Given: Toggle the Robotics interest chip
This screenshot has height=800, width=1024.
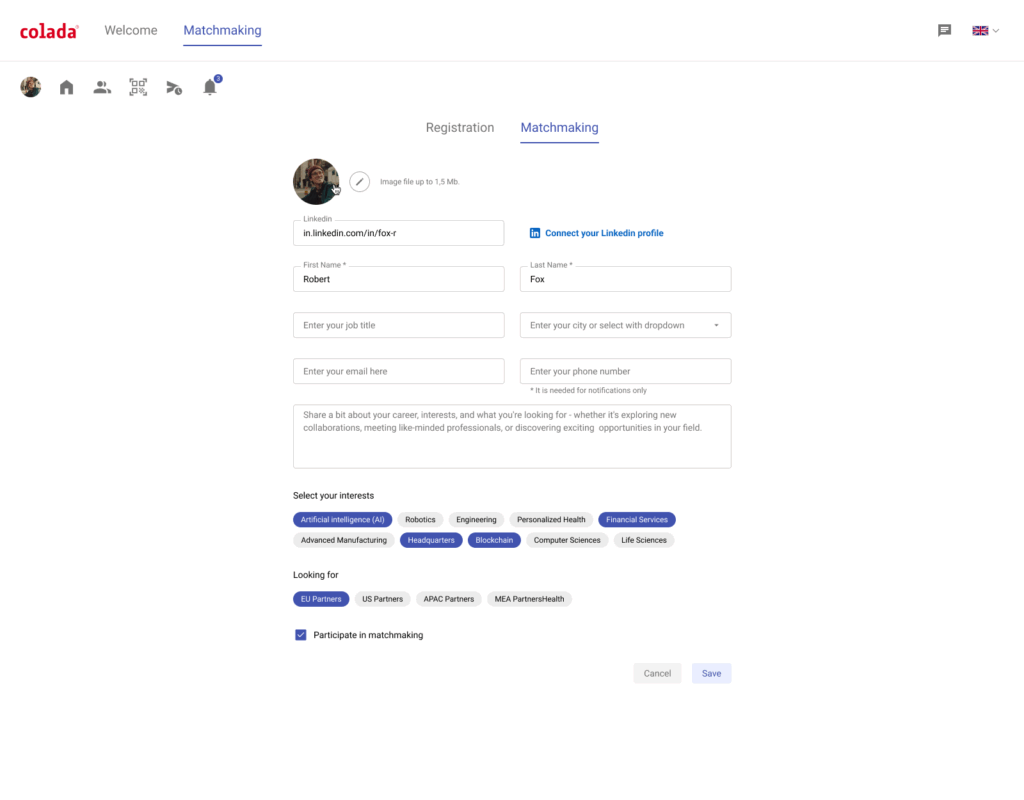Looking at the screenshot, I should [420, 520].
